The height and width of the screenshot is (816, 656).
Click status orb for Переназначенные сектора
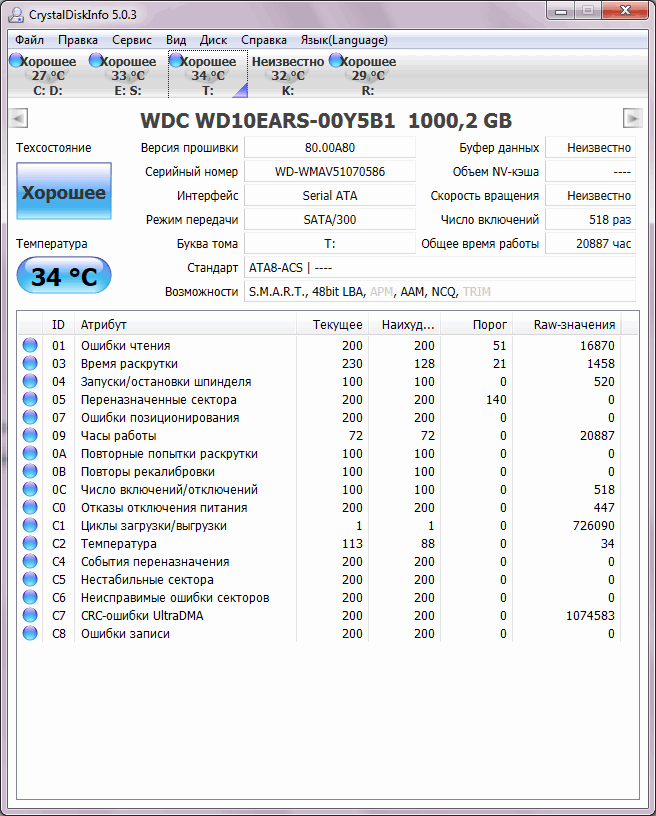click(x=30, y=399)
